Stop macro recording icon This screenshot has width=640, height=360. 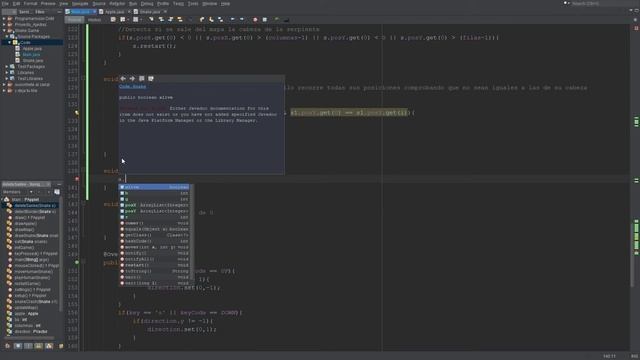click(264, 20)
